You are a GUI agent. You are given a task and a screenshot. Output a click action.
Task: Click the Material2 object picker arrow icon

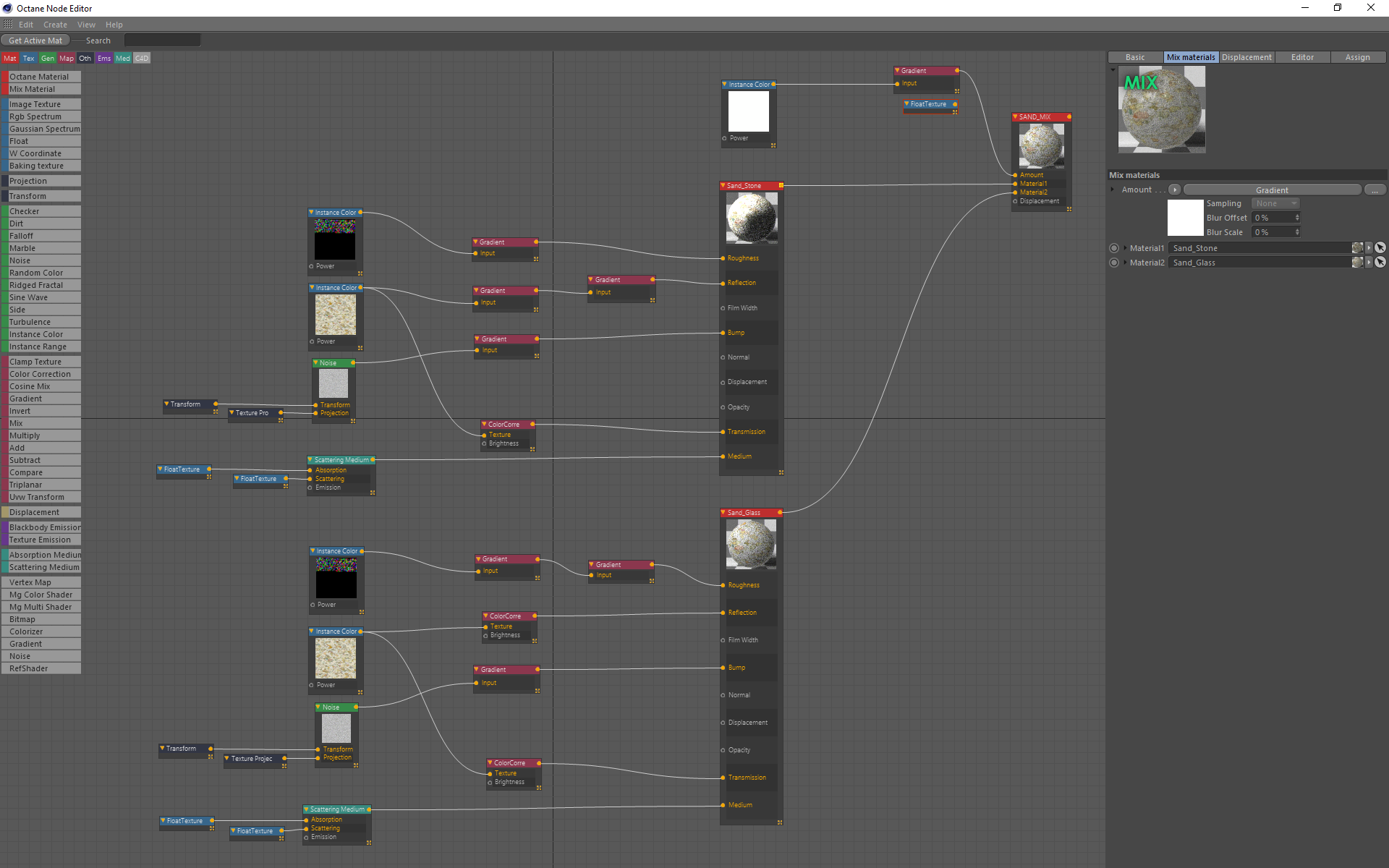point(1380,262)
